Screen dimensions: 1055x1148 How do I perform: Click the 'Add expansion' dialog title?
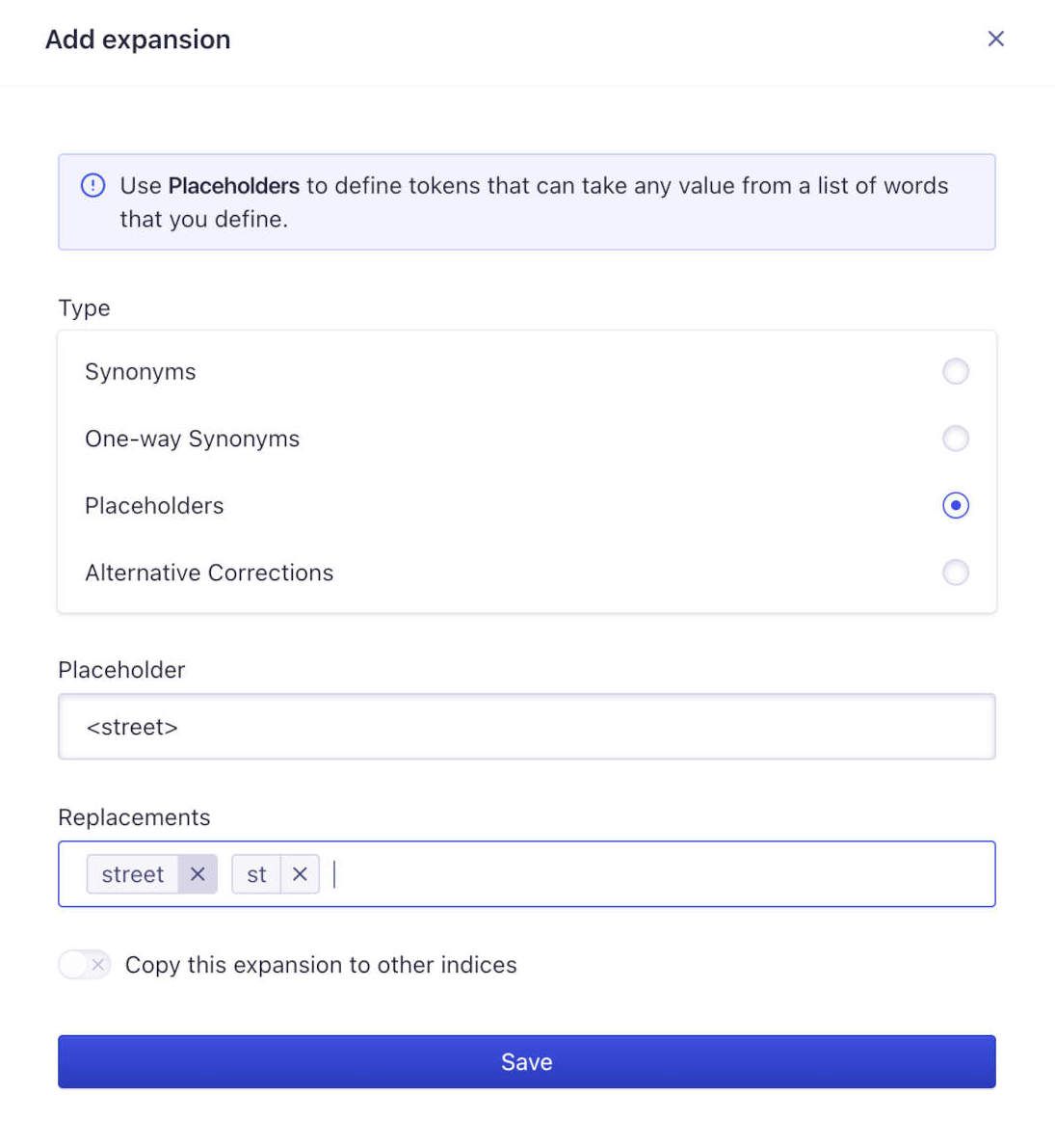pos(137,39)
